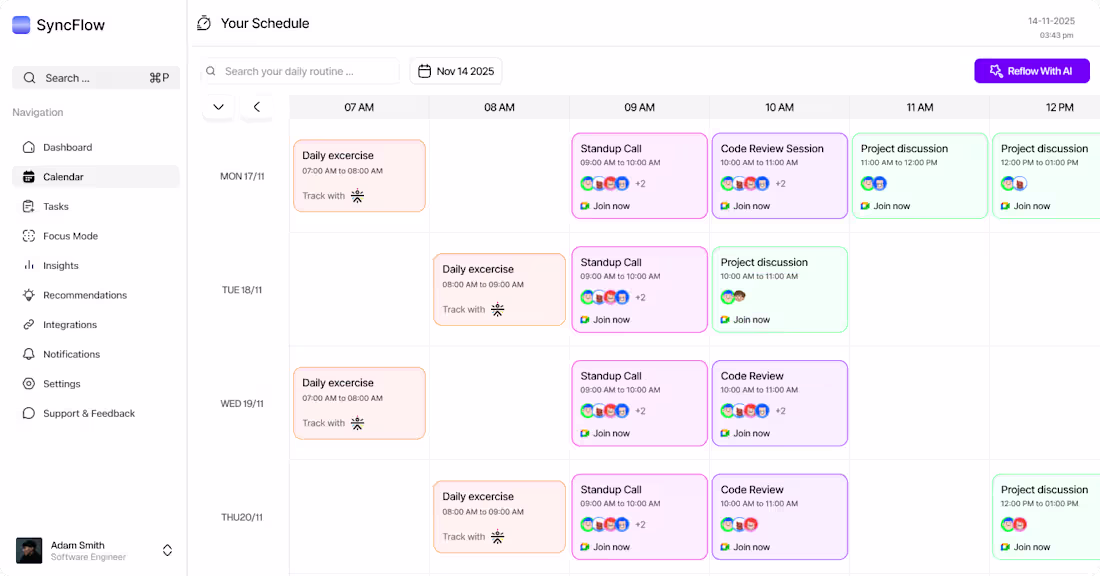
Task: Click the Integrations link icon
Action: click(x=29, y=325)
